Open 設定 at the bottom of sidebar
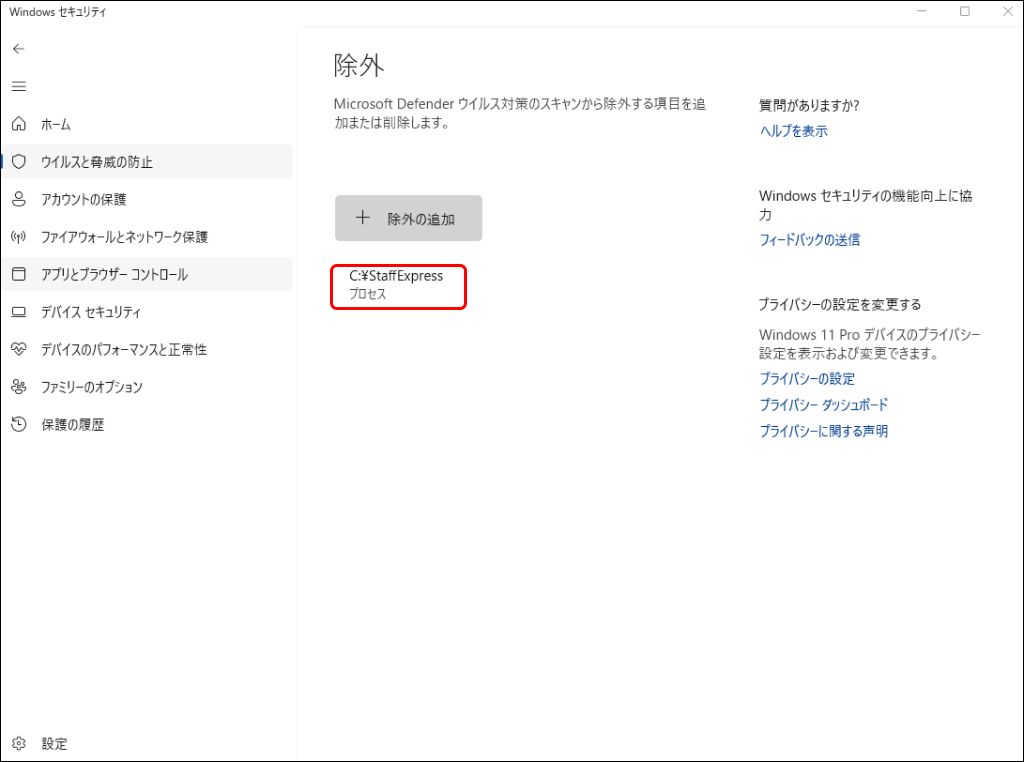Image resolution: width=1024 pixels, height=762 pixels. coord(148,744)
